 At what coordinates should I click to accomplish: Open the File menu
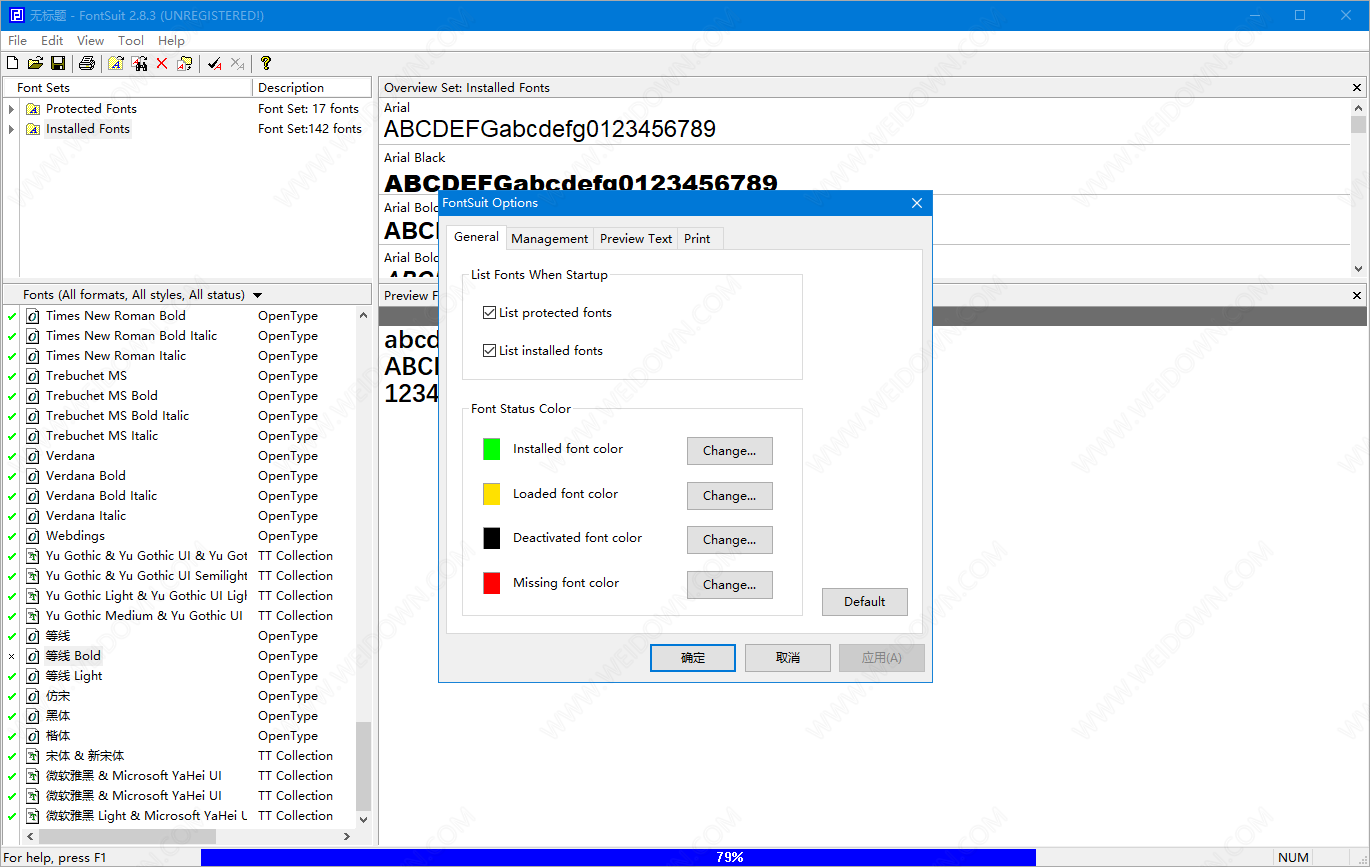[17, 41]
